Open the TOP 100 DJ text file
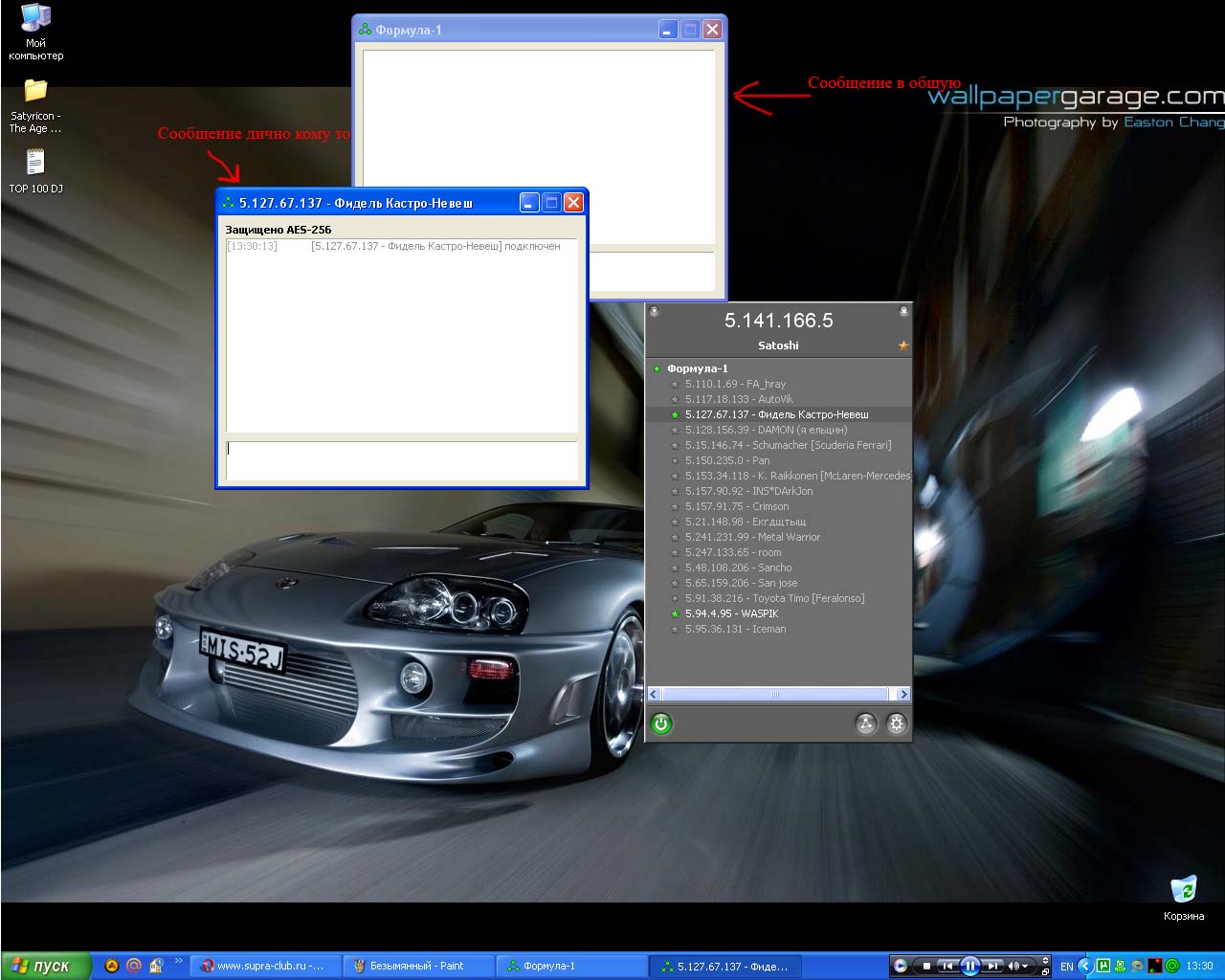The height and width of the screenshot is (980, 1225). coord(35,163)
